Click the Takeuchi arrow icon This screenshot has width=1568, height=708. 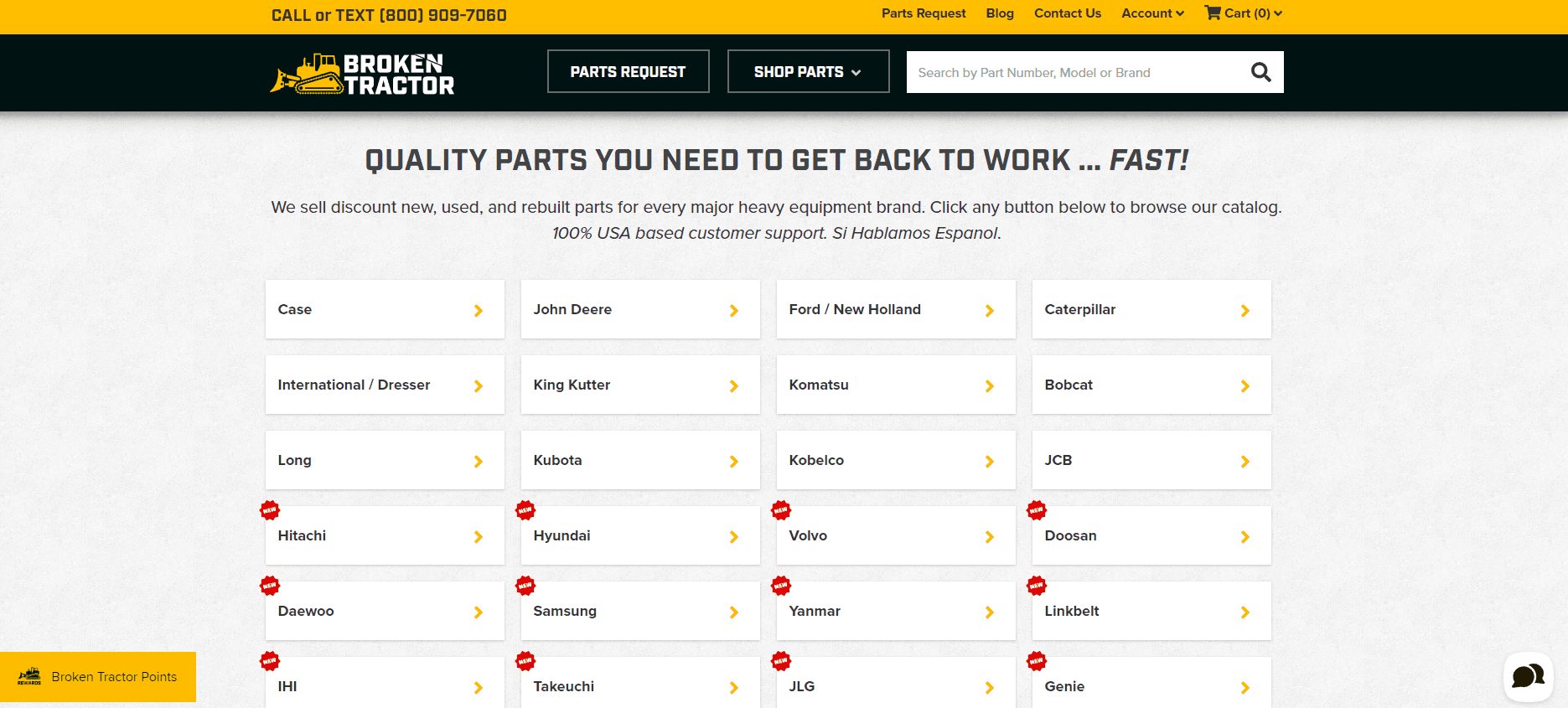click(734, 688)
